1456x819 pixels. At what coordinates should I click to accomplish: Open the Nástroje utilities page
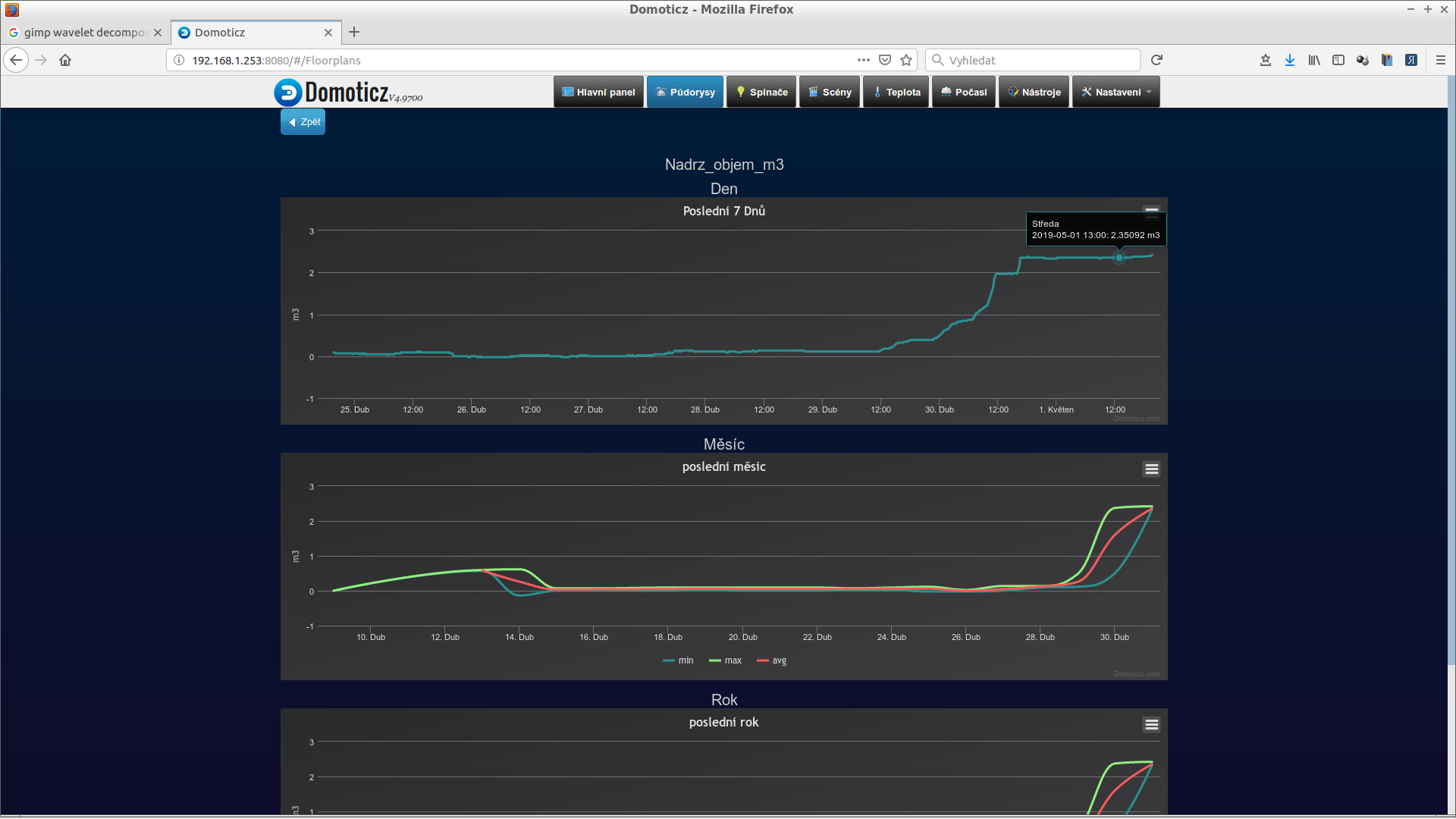coord(1034,92)
